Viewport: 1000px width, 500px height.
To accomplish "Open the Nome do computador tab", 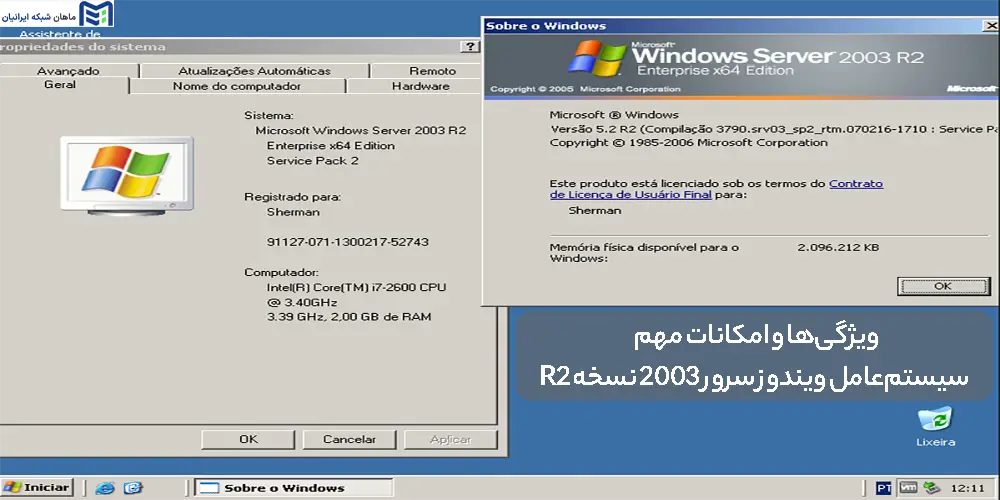I will pos(237,86).
